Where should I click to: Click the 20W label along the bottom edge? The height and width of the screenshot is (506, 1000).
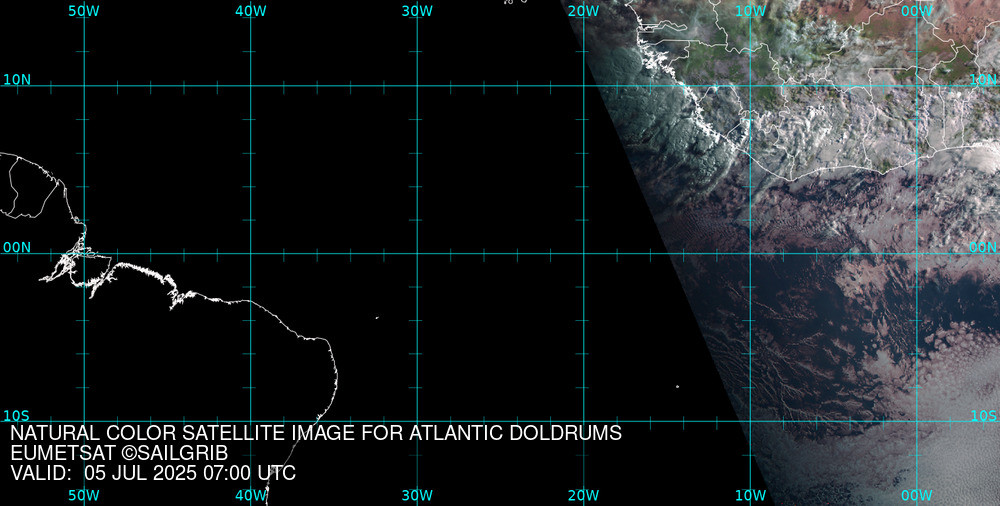[x=584, y=495]
